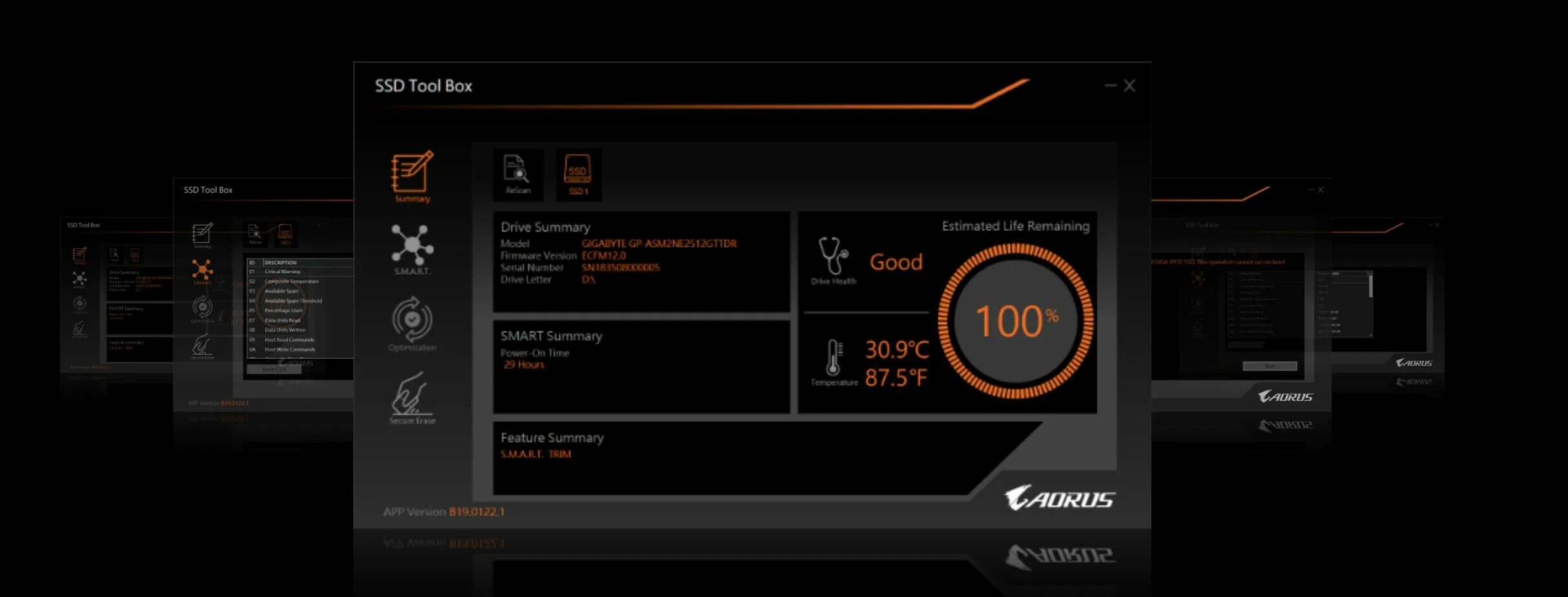
Task: Select the Host Read Commands row
Action: click(x=300, y=340)
